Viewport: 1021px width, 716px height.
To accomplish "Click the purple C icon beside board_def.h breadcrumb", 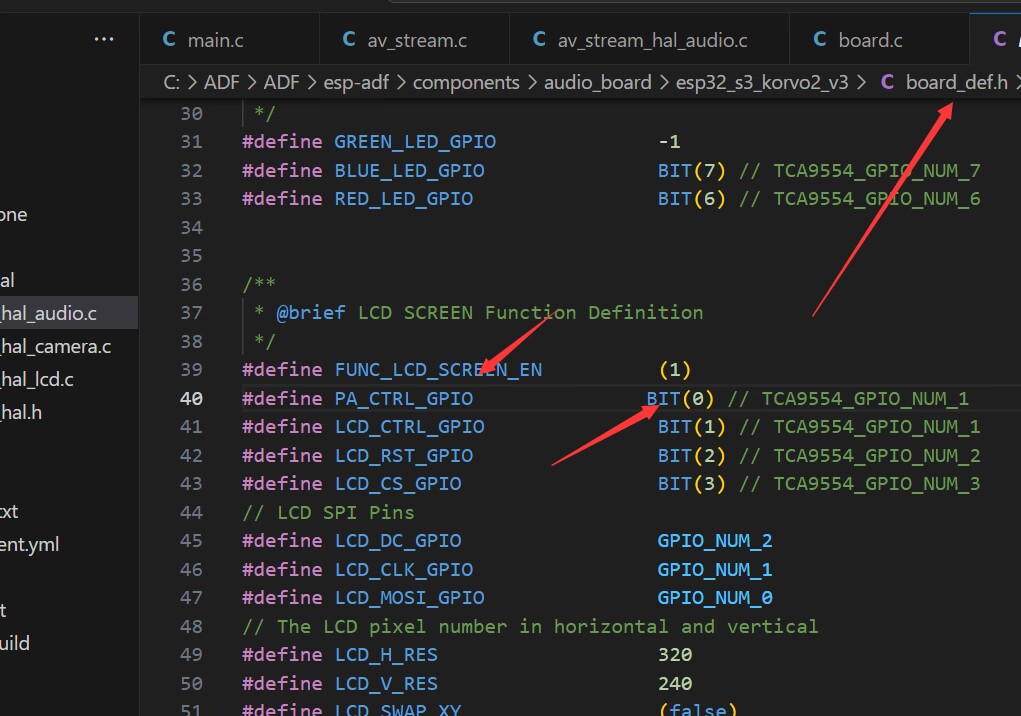I will pos(887,82).
